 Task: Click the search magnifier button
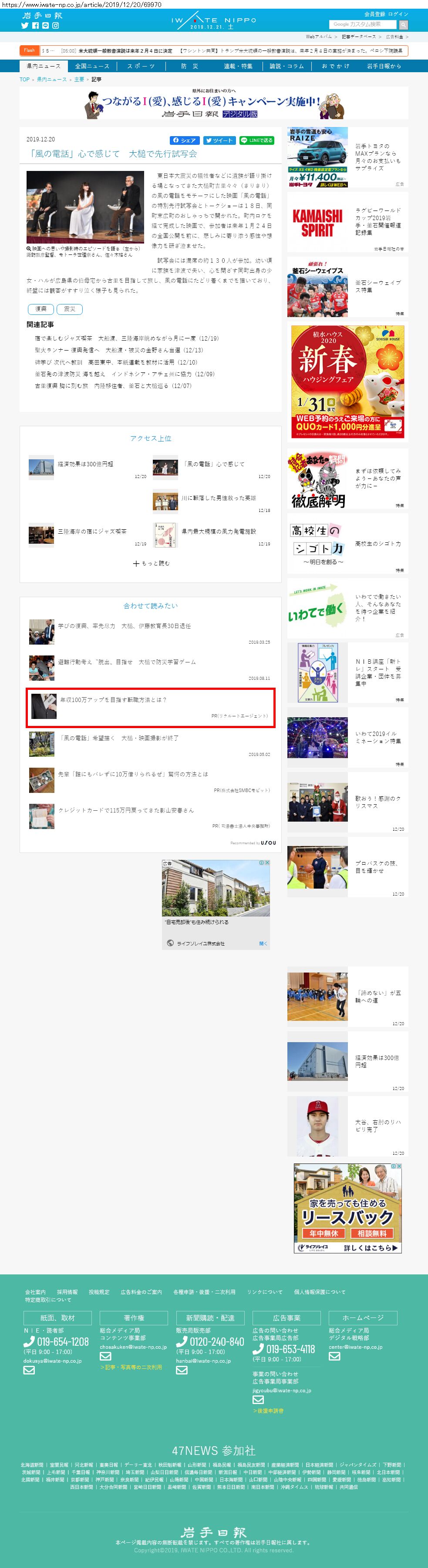point(403,25)
